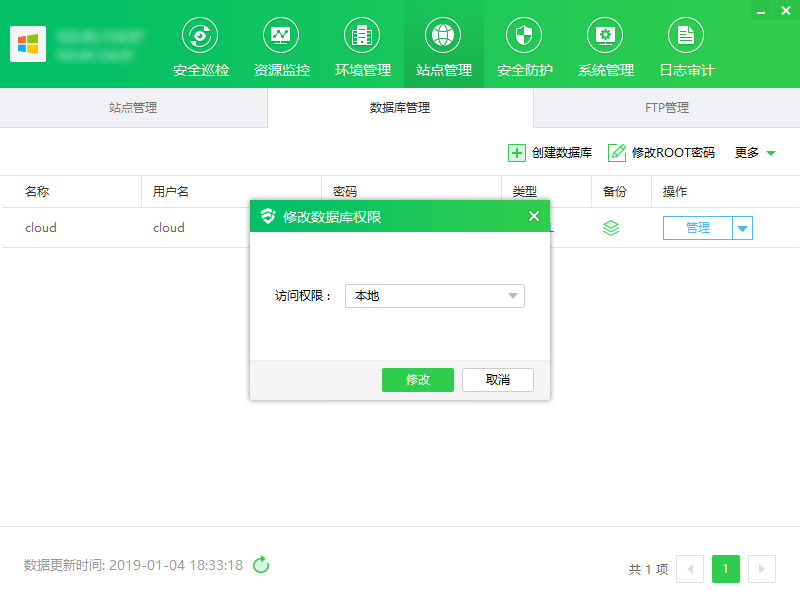The height and width of the screenshot is (600, 800).
Task: Select the cloud username cell
Action: [169, 228]
